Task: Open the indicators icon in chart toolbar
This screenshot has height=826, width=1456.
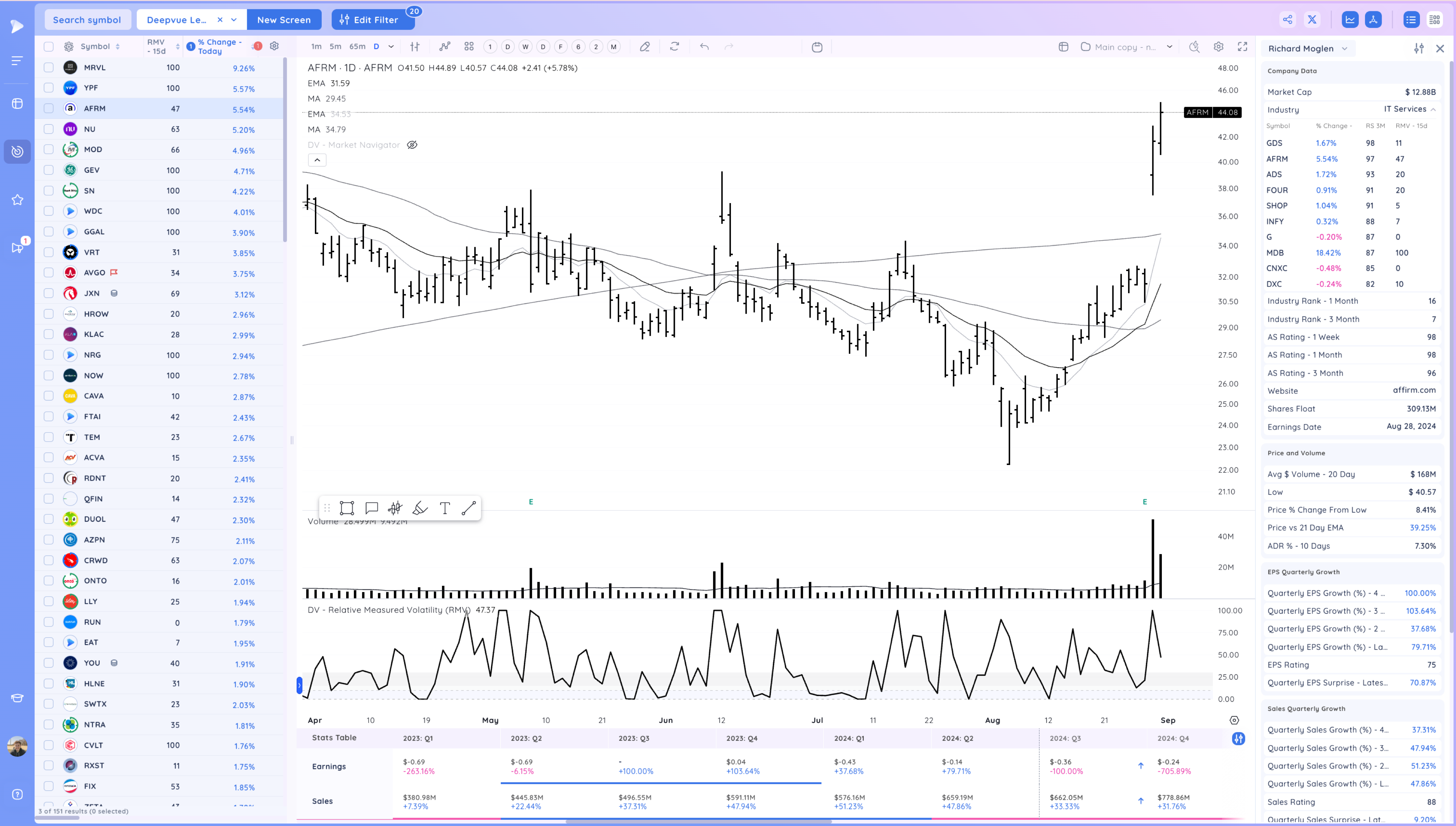Action: pyautogui.click(x=444, y=47)
